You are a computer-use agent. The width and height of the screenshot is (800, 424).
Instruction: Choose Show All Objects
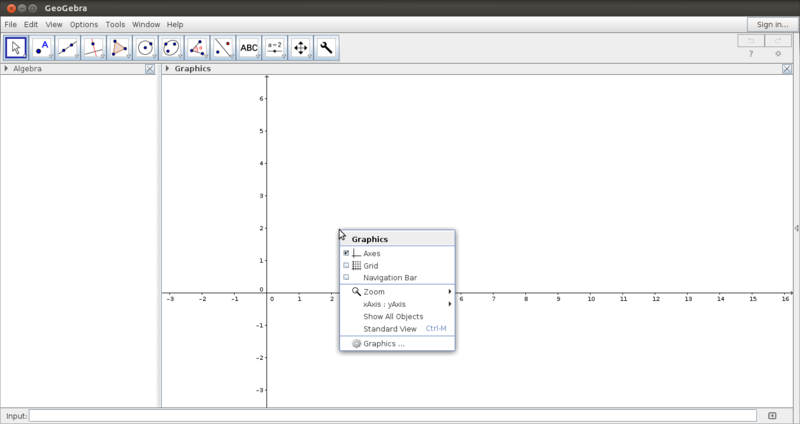coord(397,316)
